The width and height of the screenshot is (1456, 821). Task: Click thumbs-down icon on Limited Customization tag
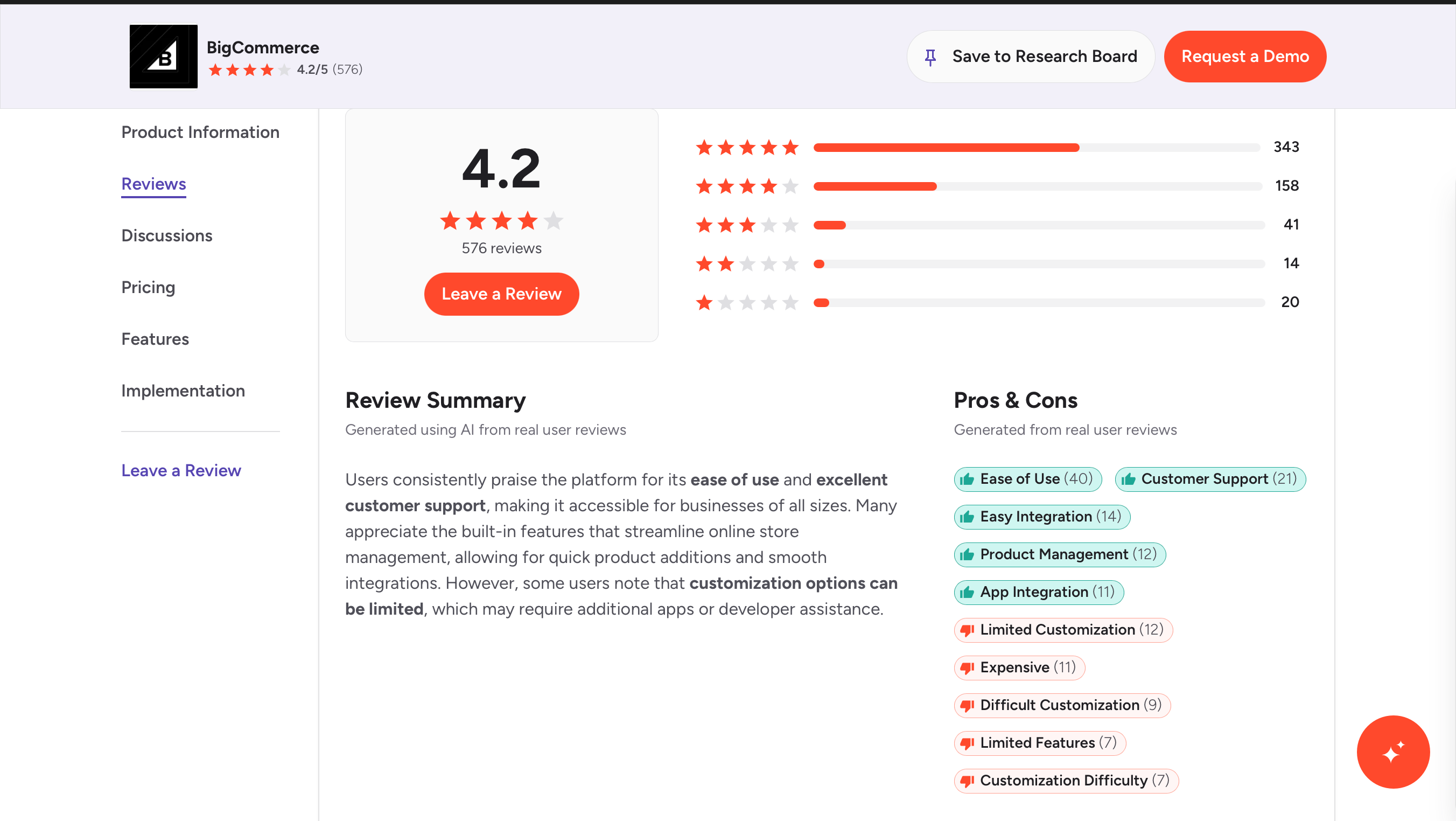coord(967,630)
